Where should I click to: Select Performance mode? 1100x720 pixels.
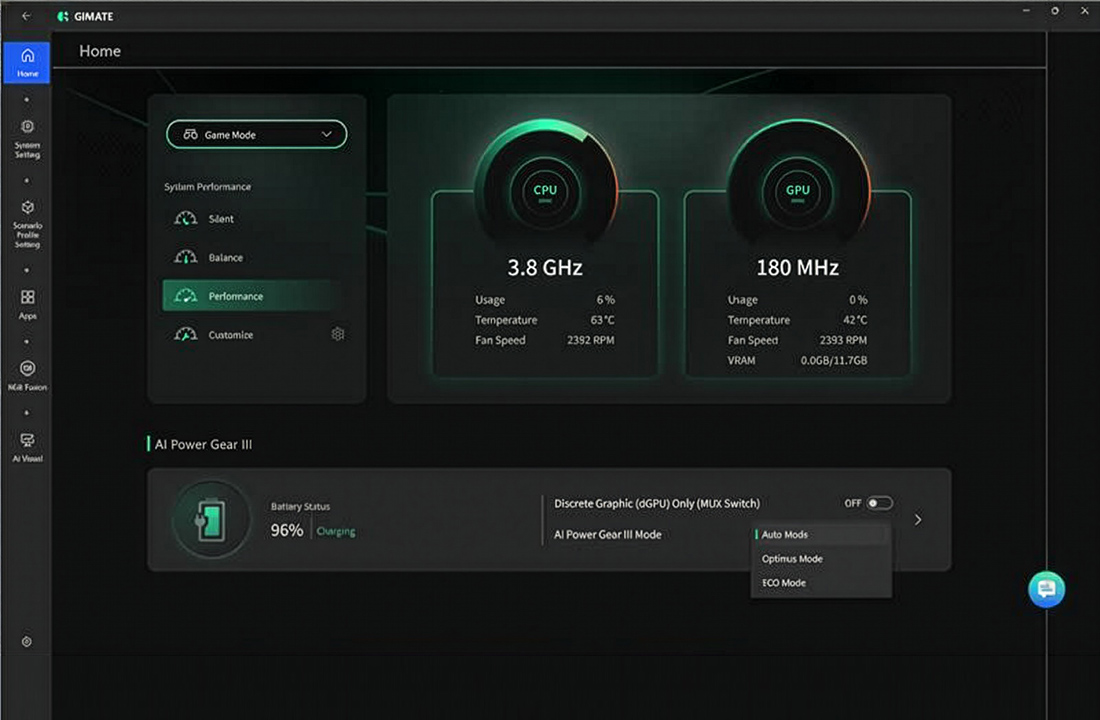point(251,296)
